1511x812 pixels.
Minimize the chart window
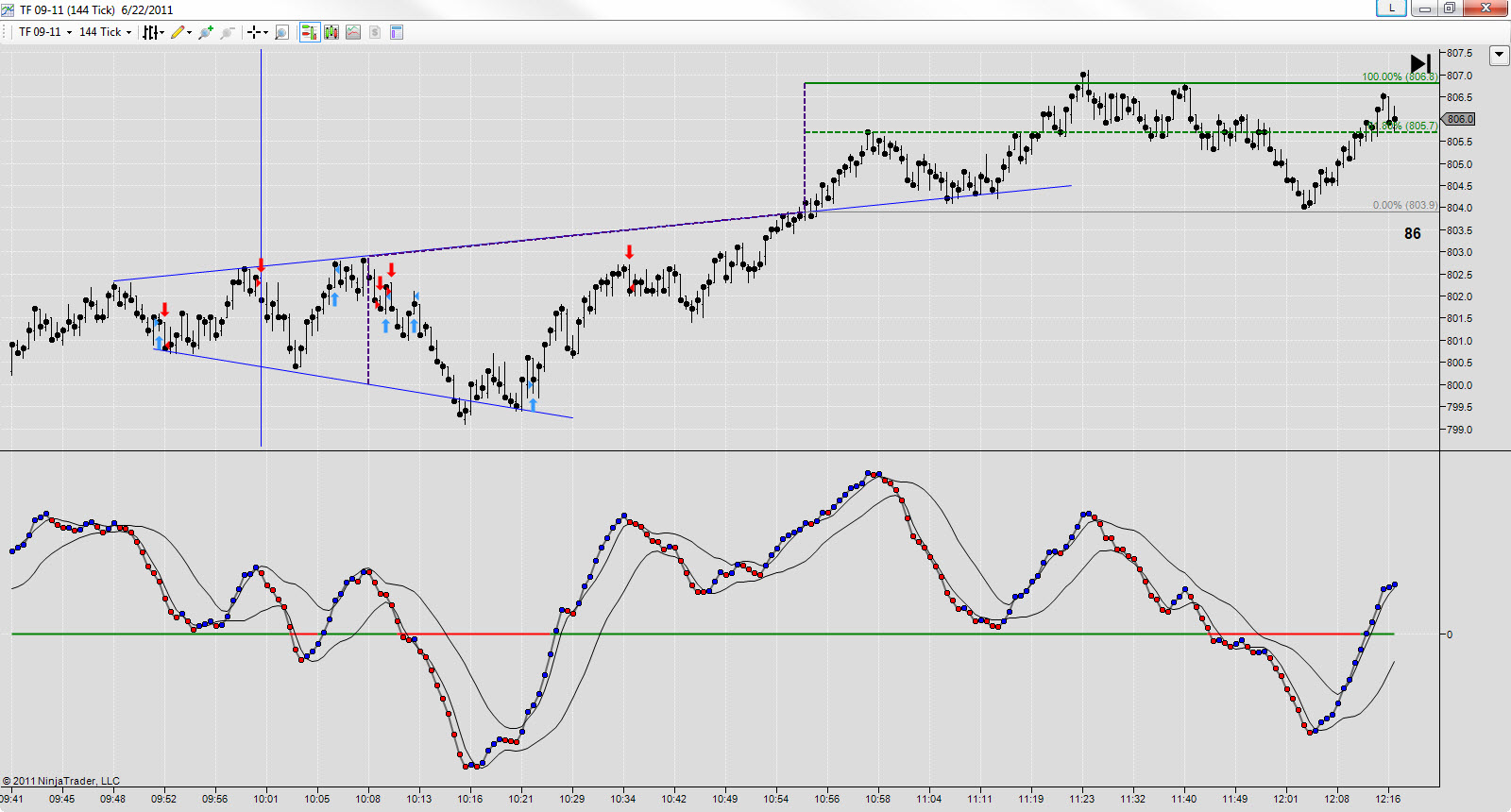pos(1425,8)
